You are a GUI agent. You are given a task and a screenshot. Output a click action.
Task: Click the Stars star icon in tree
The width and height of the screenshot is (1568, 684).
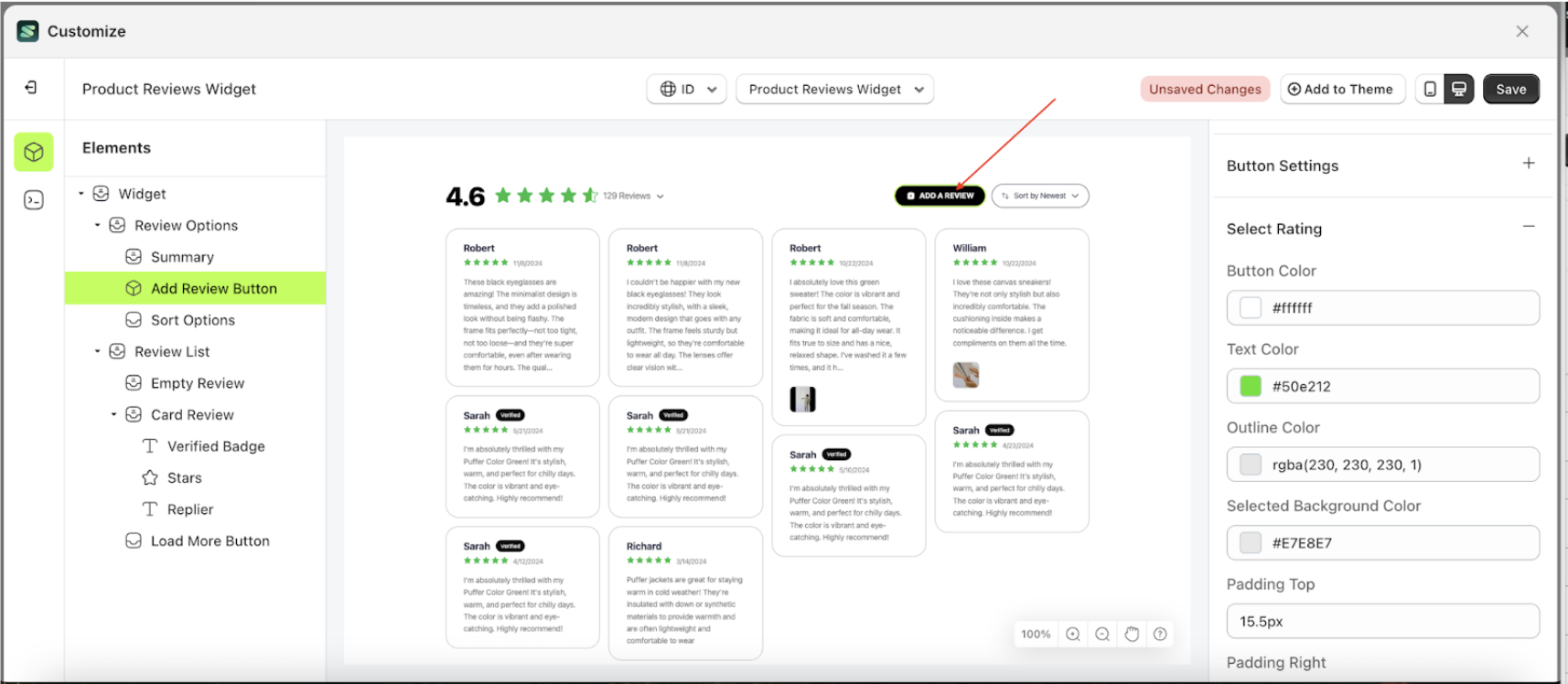(x=150, y=477)
